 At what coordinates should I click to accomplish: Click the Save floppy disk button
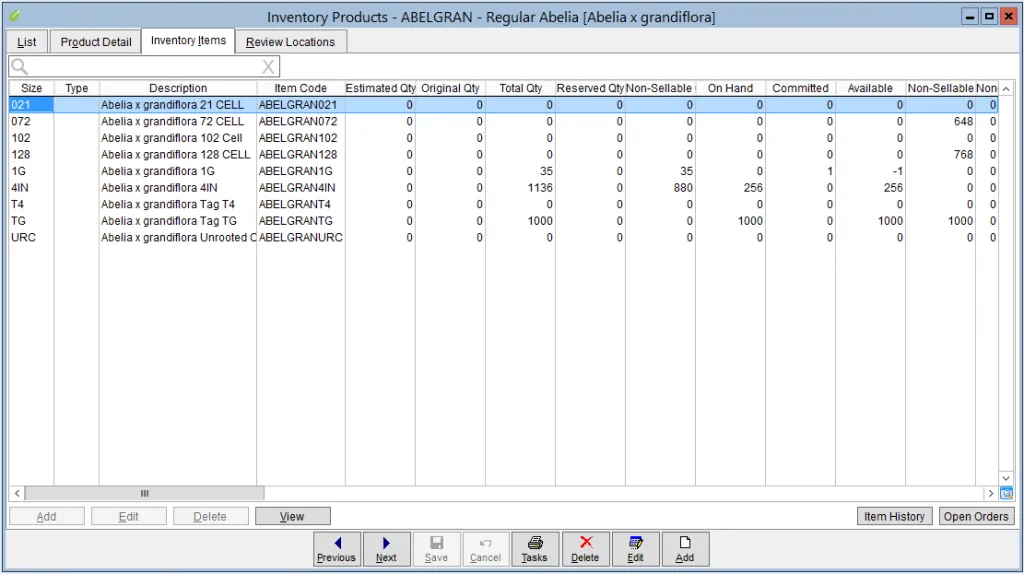click(x=436, y=549)
